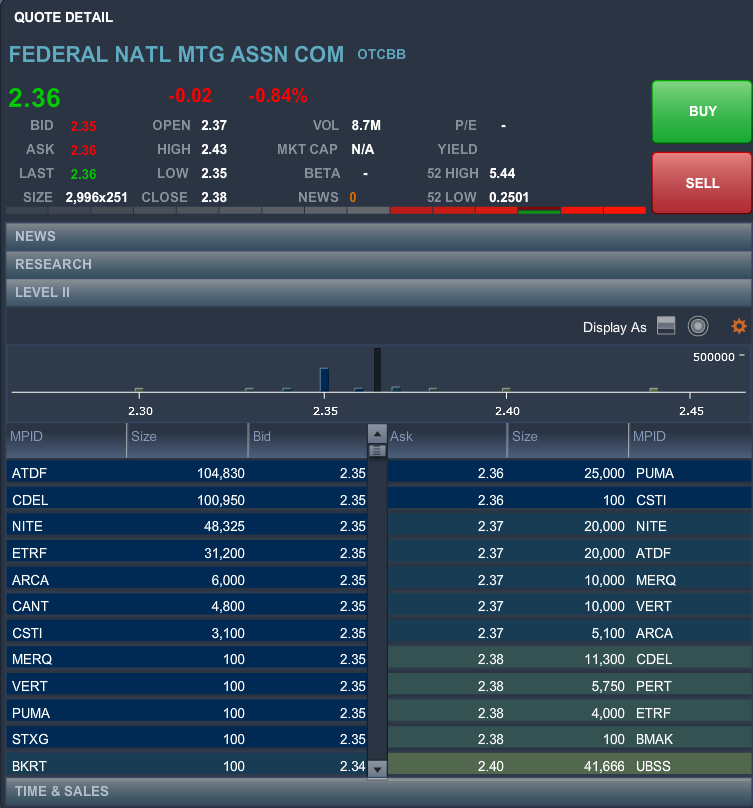The width and height of the screenshot is (753, 808).
Task: Click the scrollbar grip handle below up arrow
Action: (x=377, y=451)
